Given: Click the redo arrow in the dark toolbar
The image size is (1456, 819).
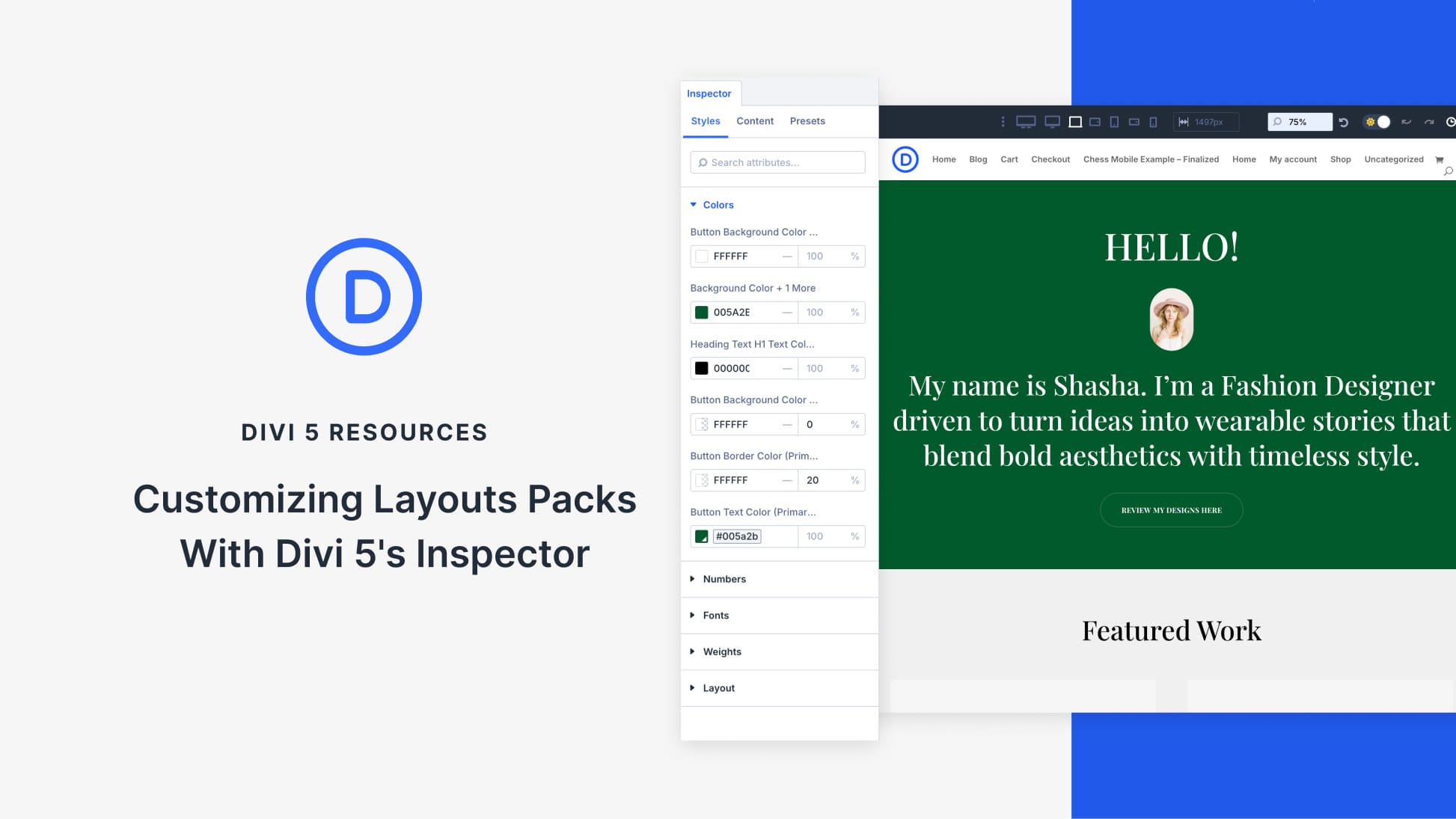Looking at the screenshot, I should coord(1429,121).
